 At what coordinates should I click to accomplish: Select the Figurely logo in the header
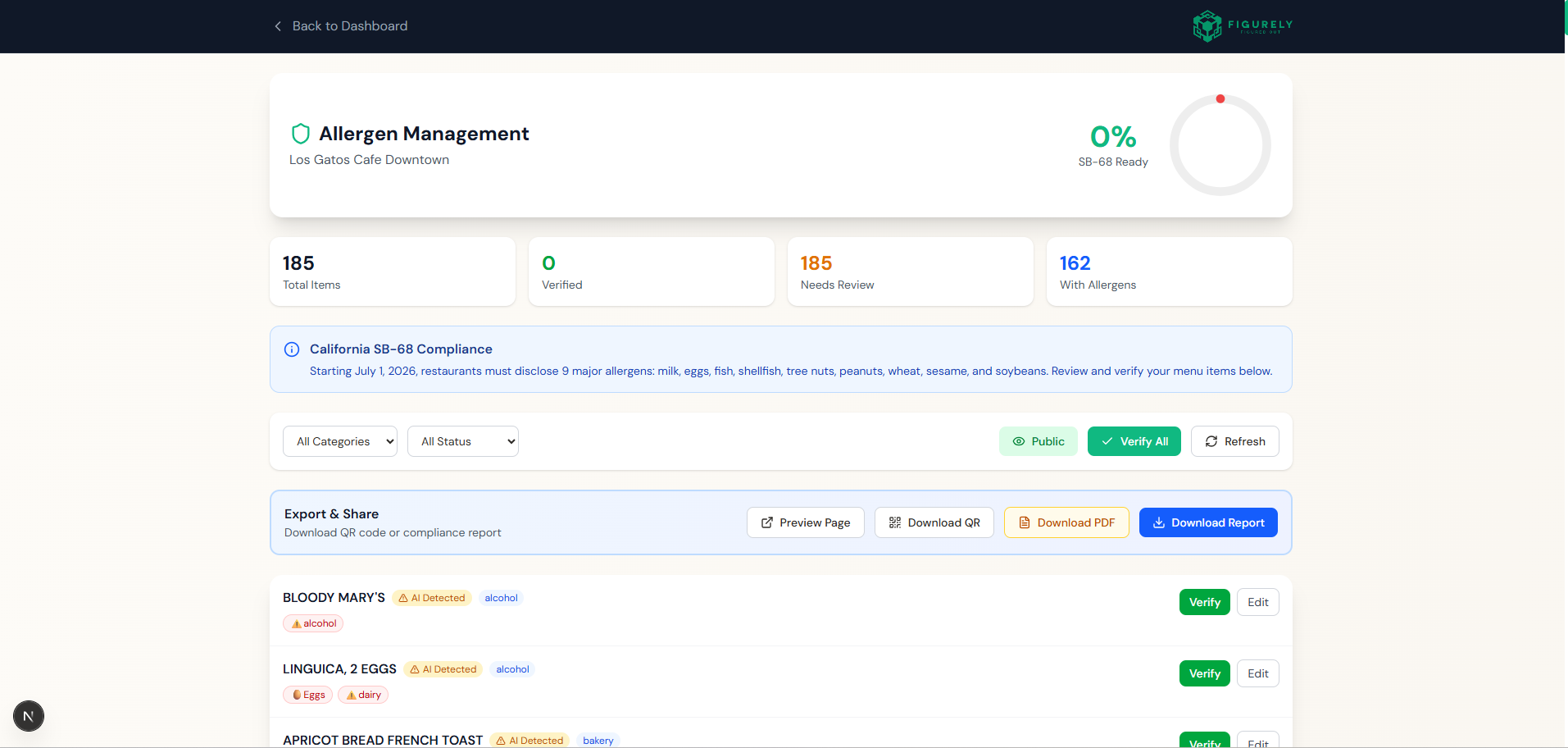1241,25
